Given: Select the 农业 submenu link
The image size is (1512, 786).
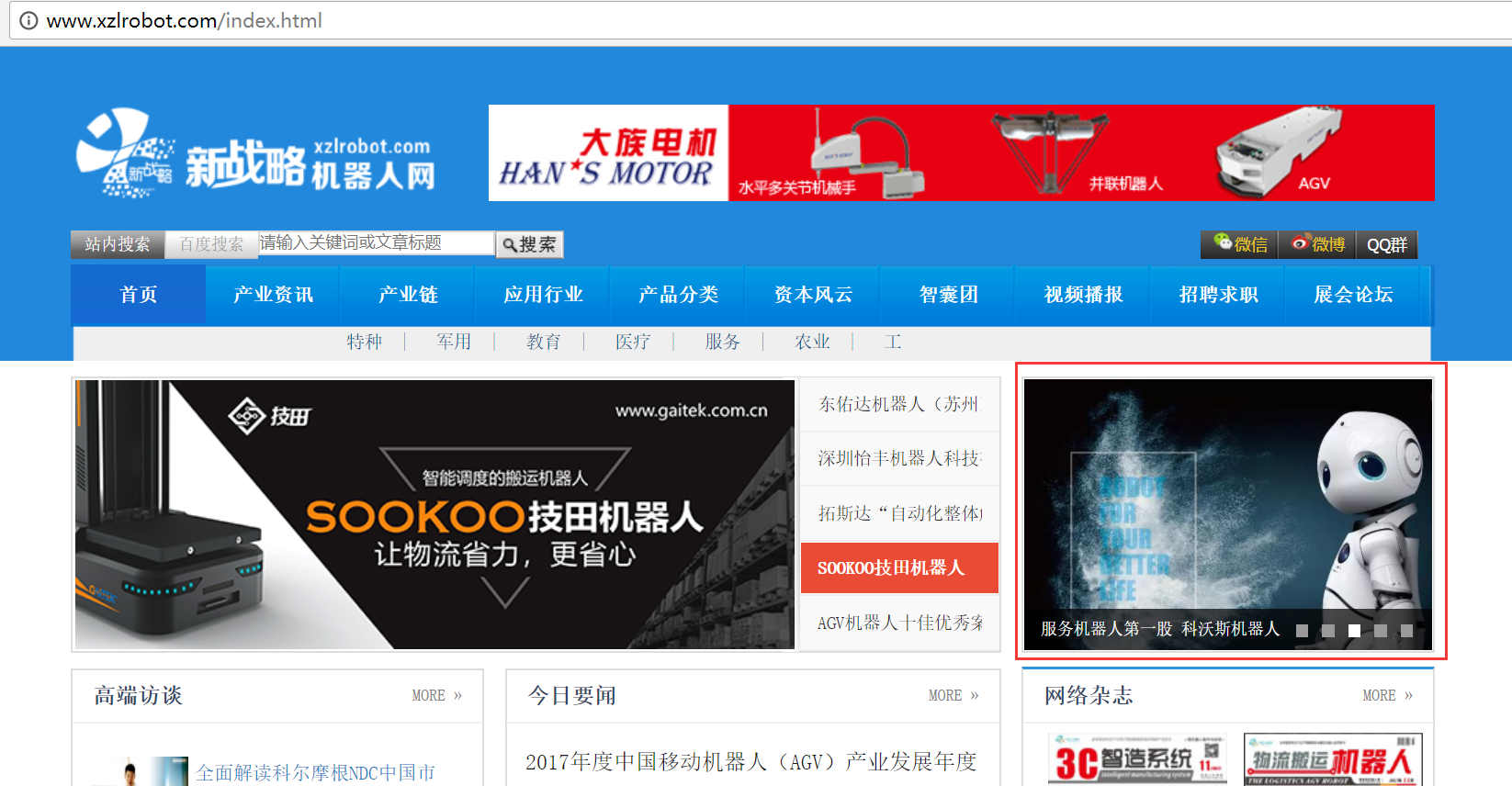Looking at the screenshot, I should pos(812,342).
